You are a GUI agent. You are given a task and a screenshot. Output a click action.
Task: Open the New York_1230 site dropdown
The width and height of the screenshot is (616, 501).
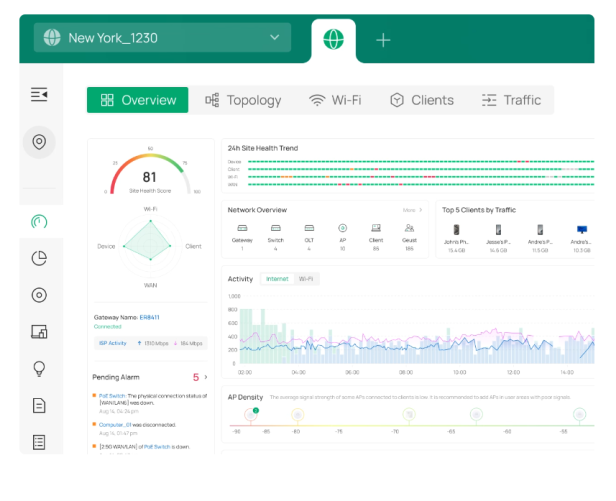point(162,38)
